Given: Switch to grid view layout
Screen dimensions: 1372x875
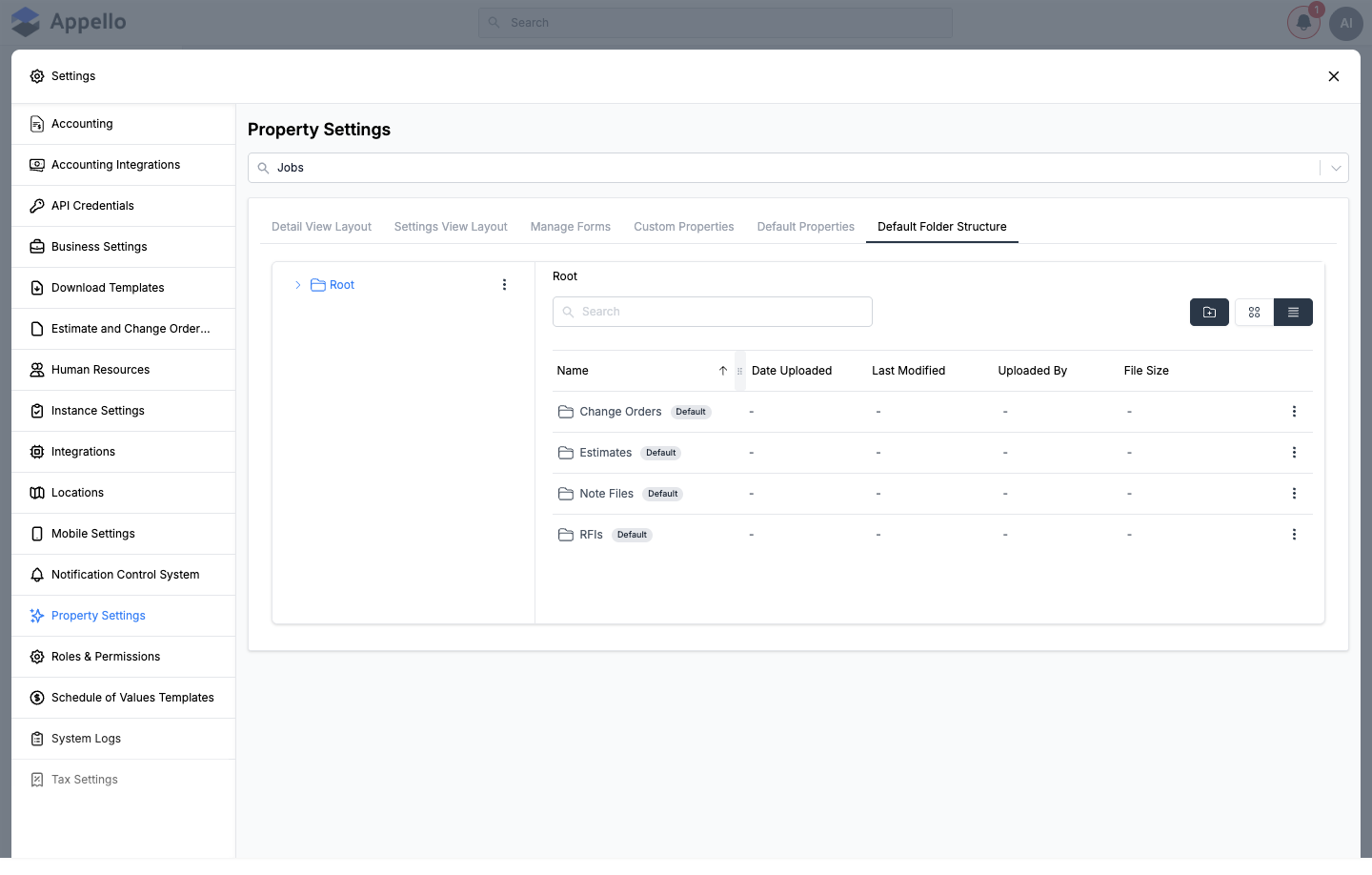Looking at the screenshot, I should pyautogui.click(x=1254, y=312).
